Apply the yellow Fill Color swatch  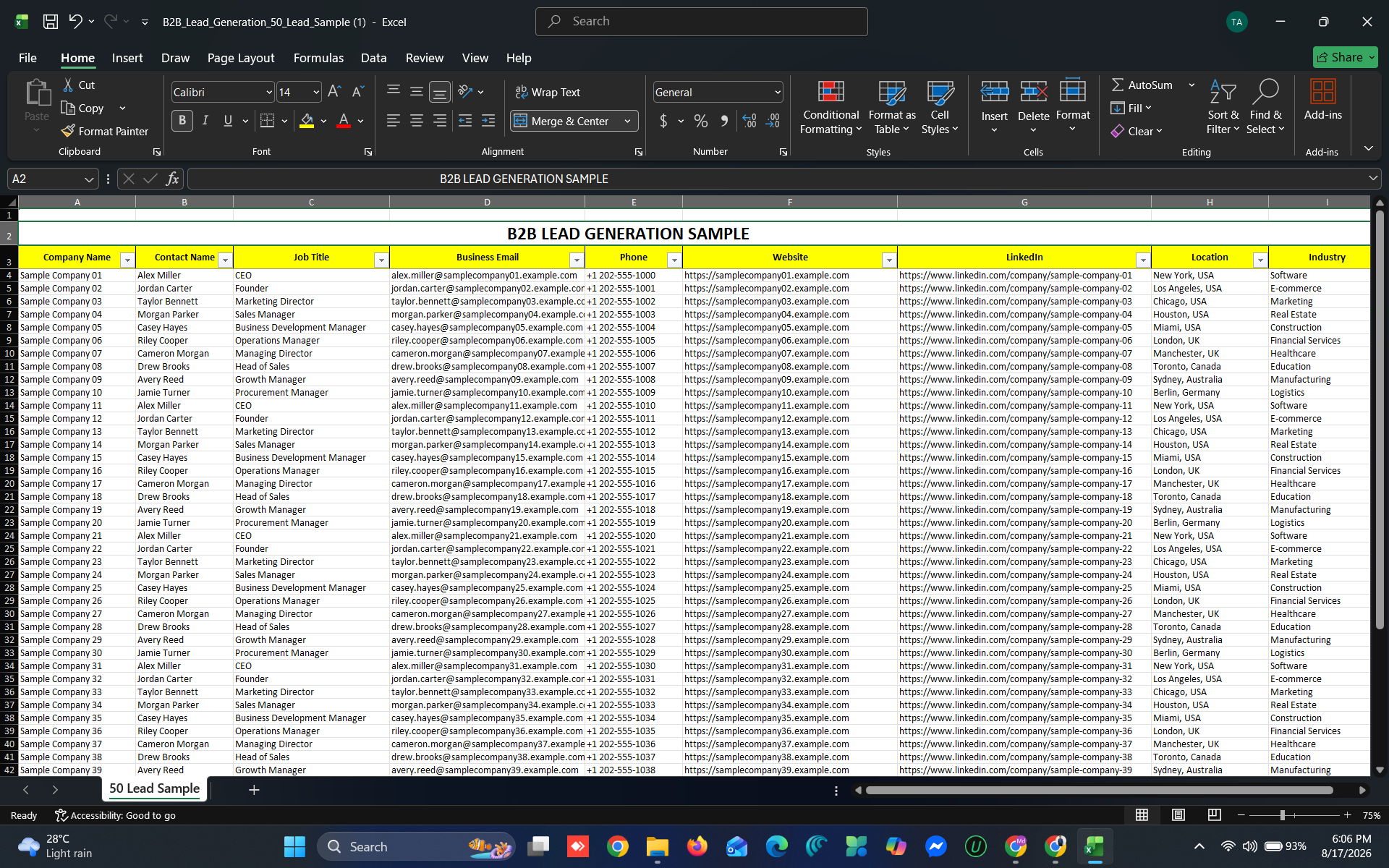tap(307, 121)
